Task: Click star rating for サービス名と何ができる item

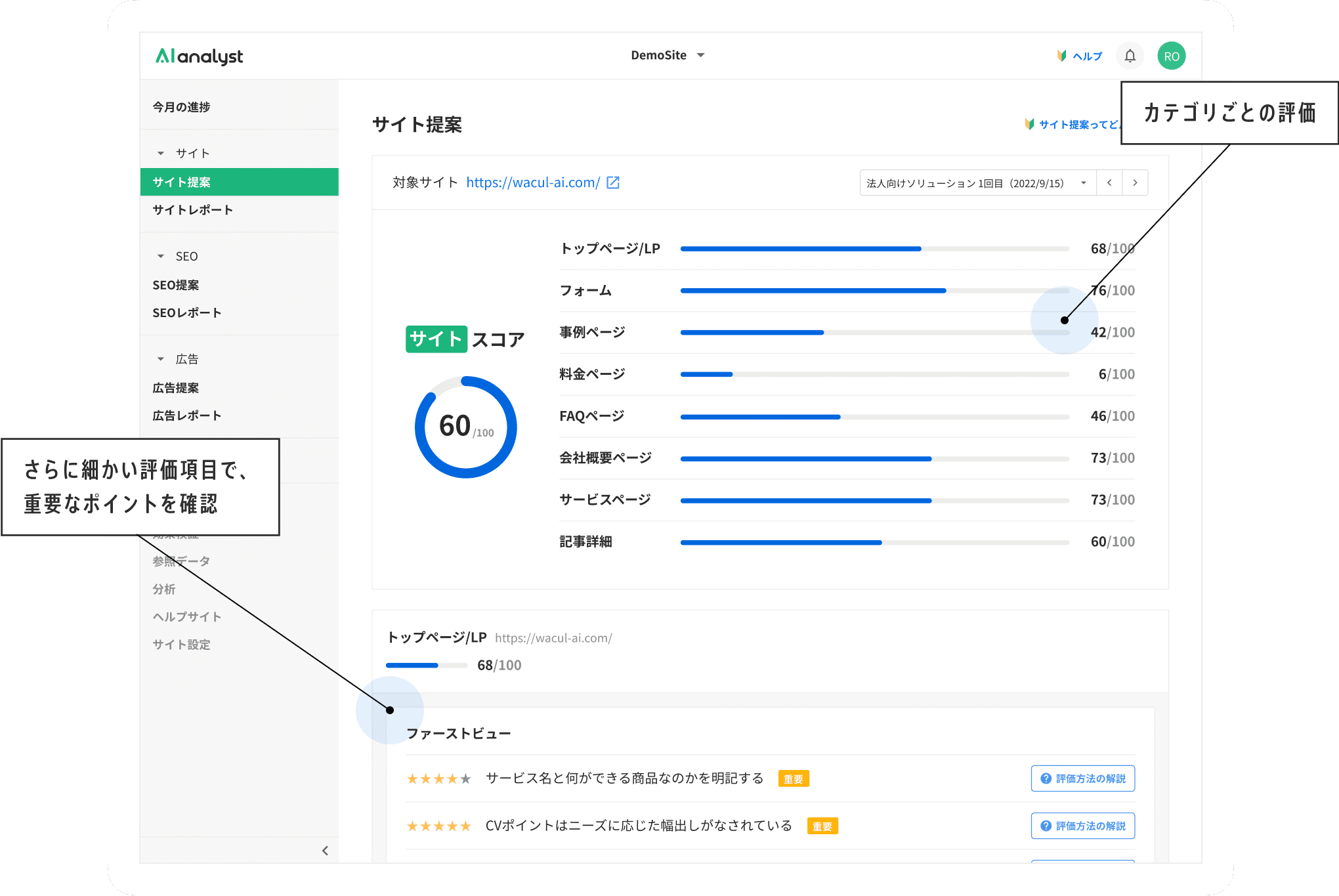Action: [439, 779]
